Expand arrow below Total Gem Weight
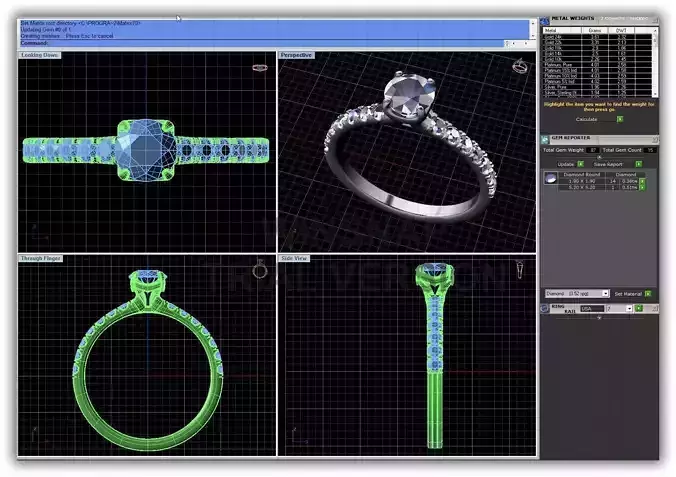The width and height of the screenshot is (676, 477). pyautogui.click(x=599, y=157)
